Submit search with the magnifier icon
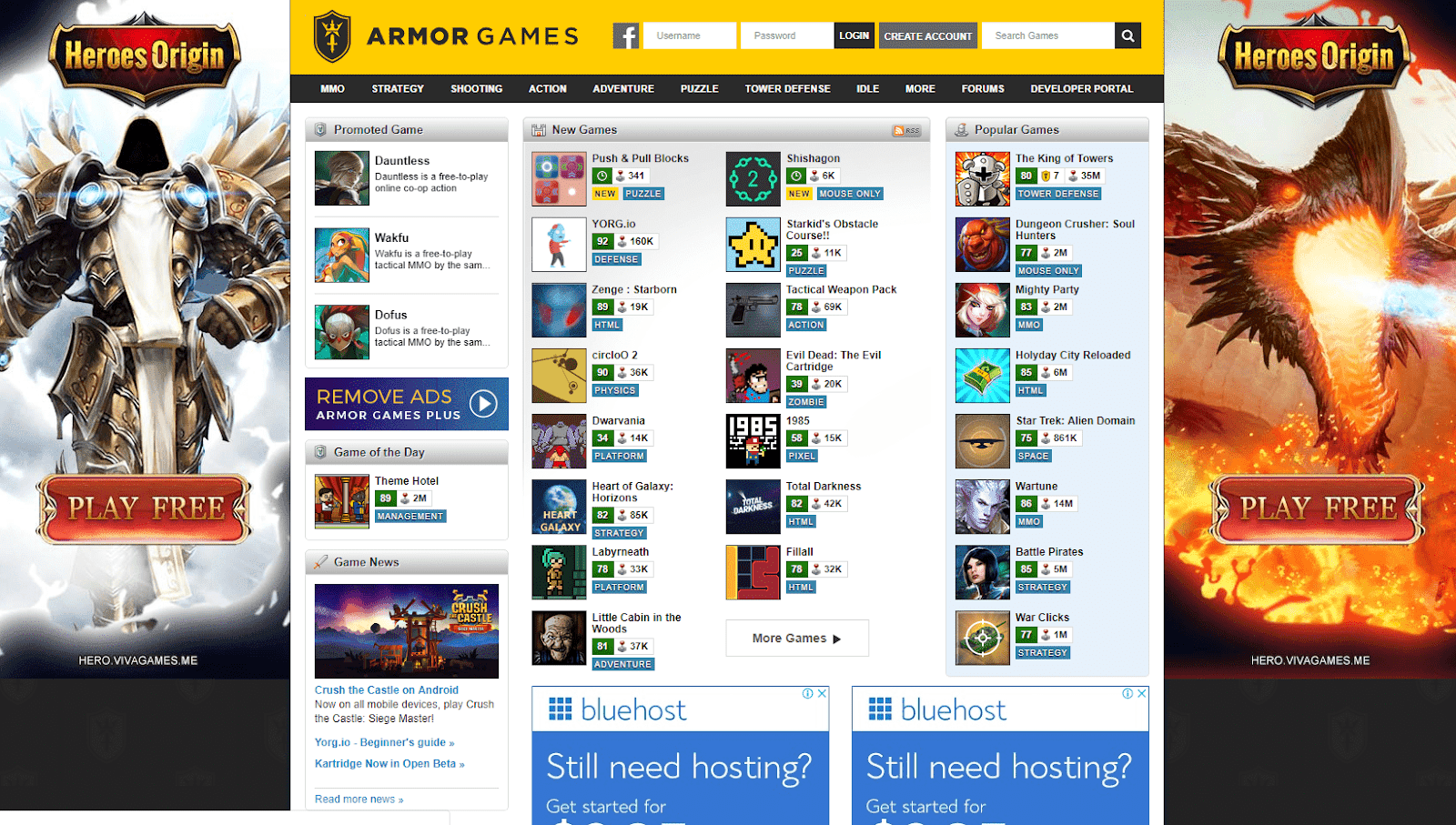The width and height of the screenshot is (1456, 825). point(1127,35)
